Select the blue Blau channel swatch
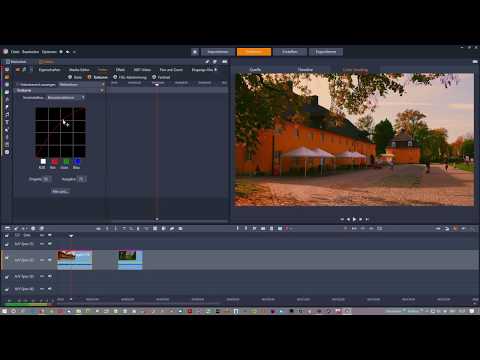Viewport: 480px width, 360px height. pos(77,162)
